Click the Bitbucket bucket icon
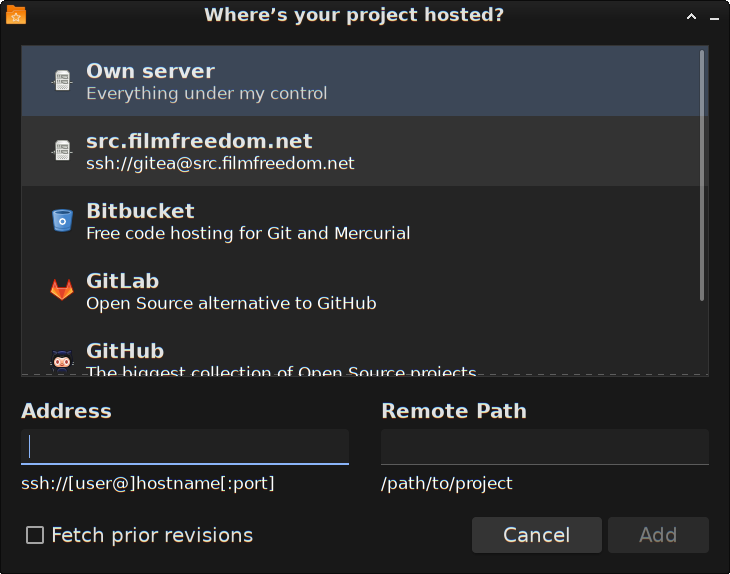The height and width of the screenshot is (574, 730). click(62, 221)
